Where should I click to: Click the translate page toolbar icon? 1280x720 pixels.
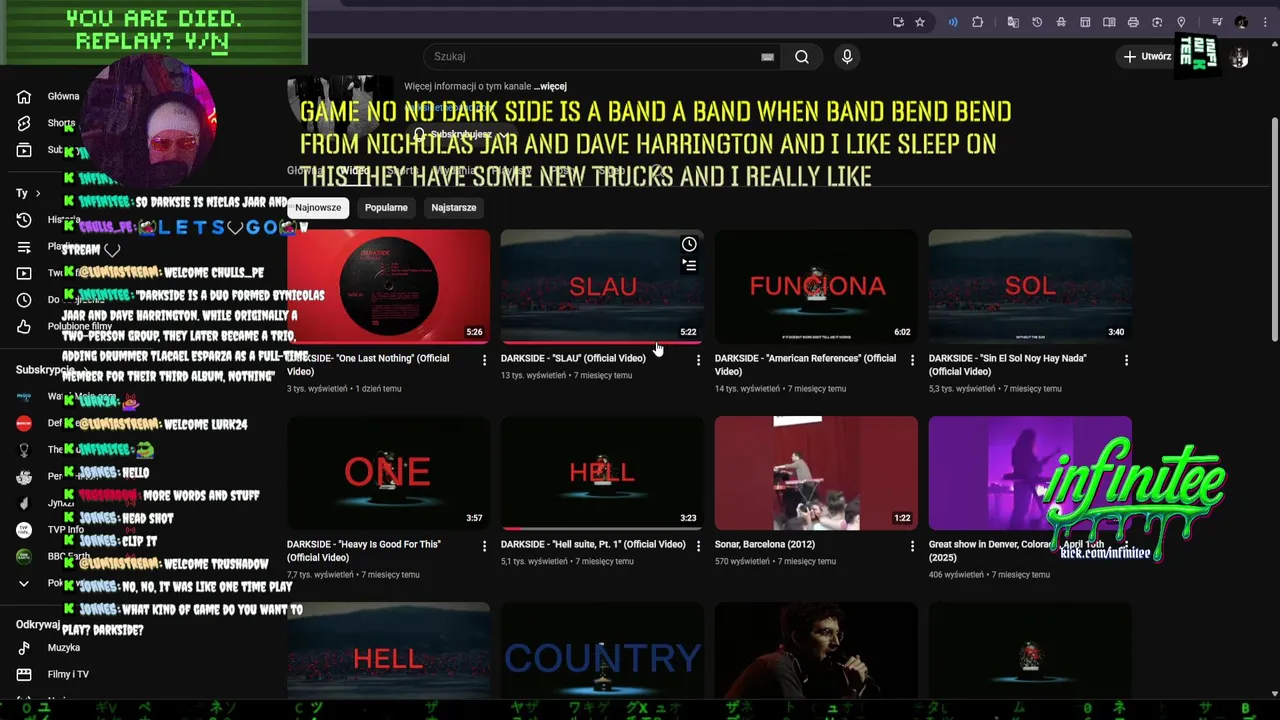tap(1013, 22)
